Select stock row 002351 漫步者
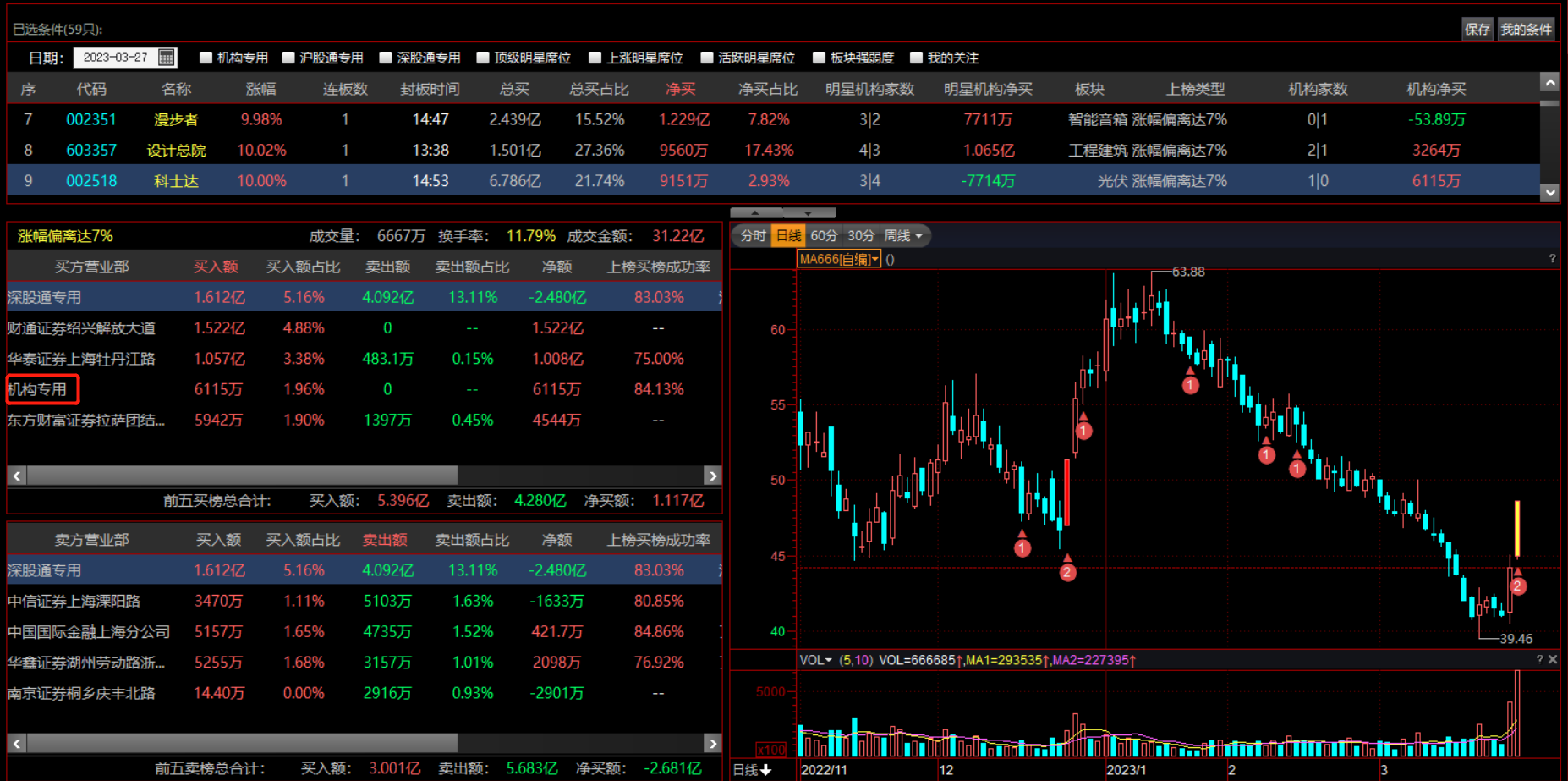 click(773, 119)
